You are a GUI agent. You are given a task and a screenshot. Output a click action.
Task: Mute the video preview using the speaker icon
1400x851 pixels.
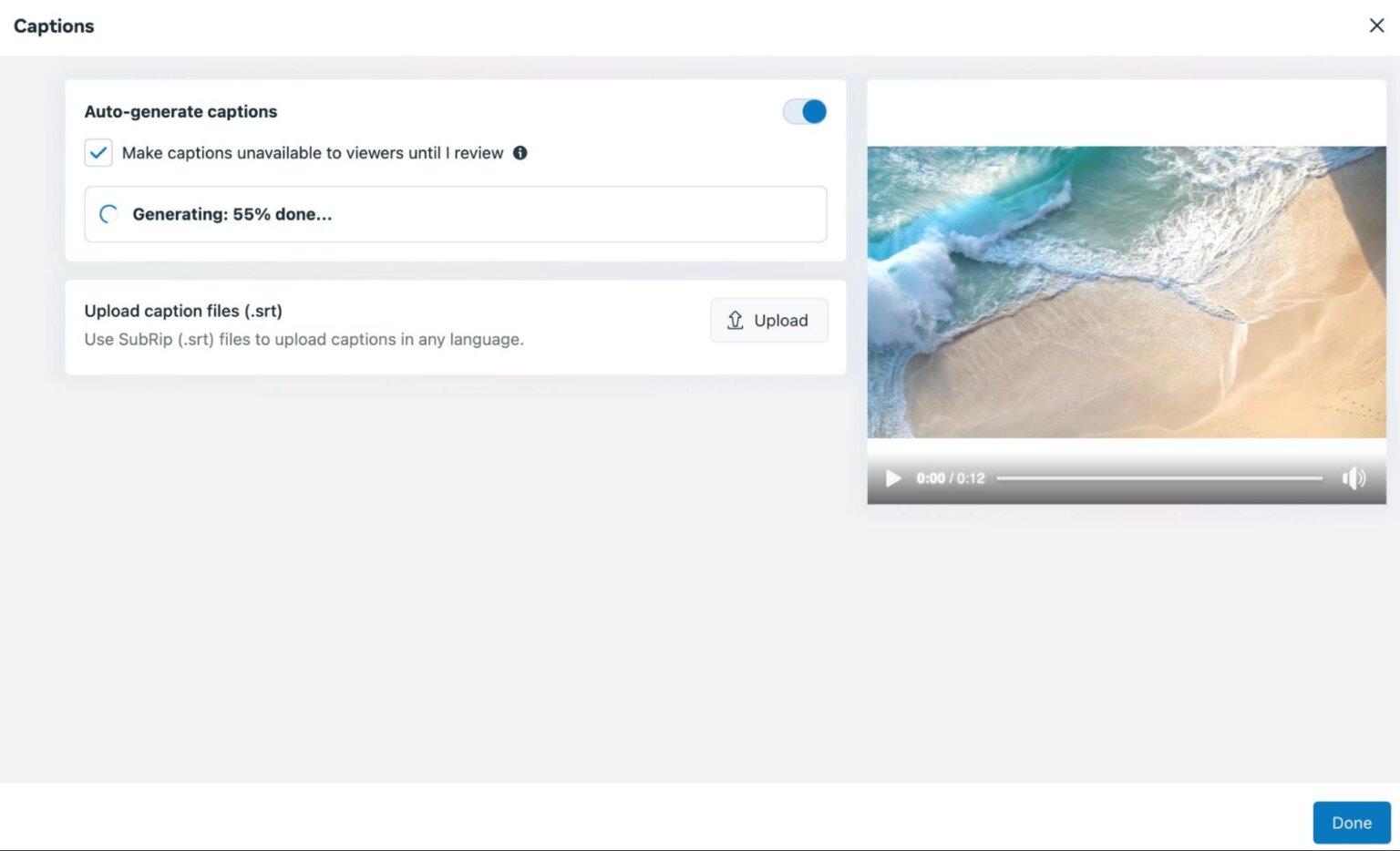1354,477
